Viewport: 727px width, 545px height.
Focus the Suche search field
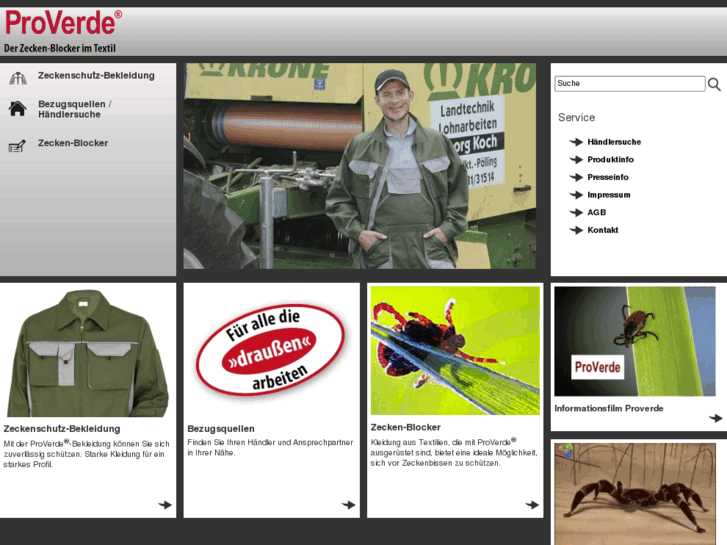point(630,83)
